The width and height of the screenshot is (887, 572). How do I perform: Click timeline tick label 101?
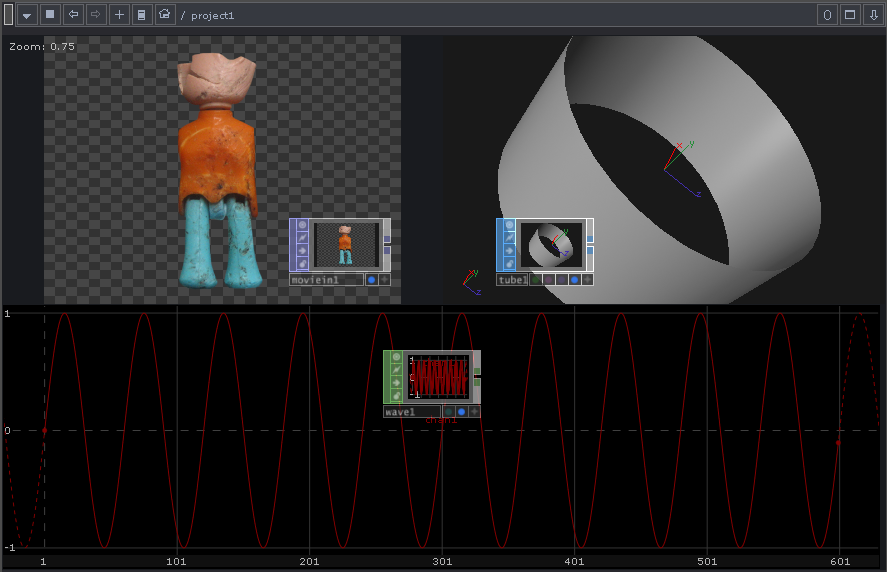[176, 561]
